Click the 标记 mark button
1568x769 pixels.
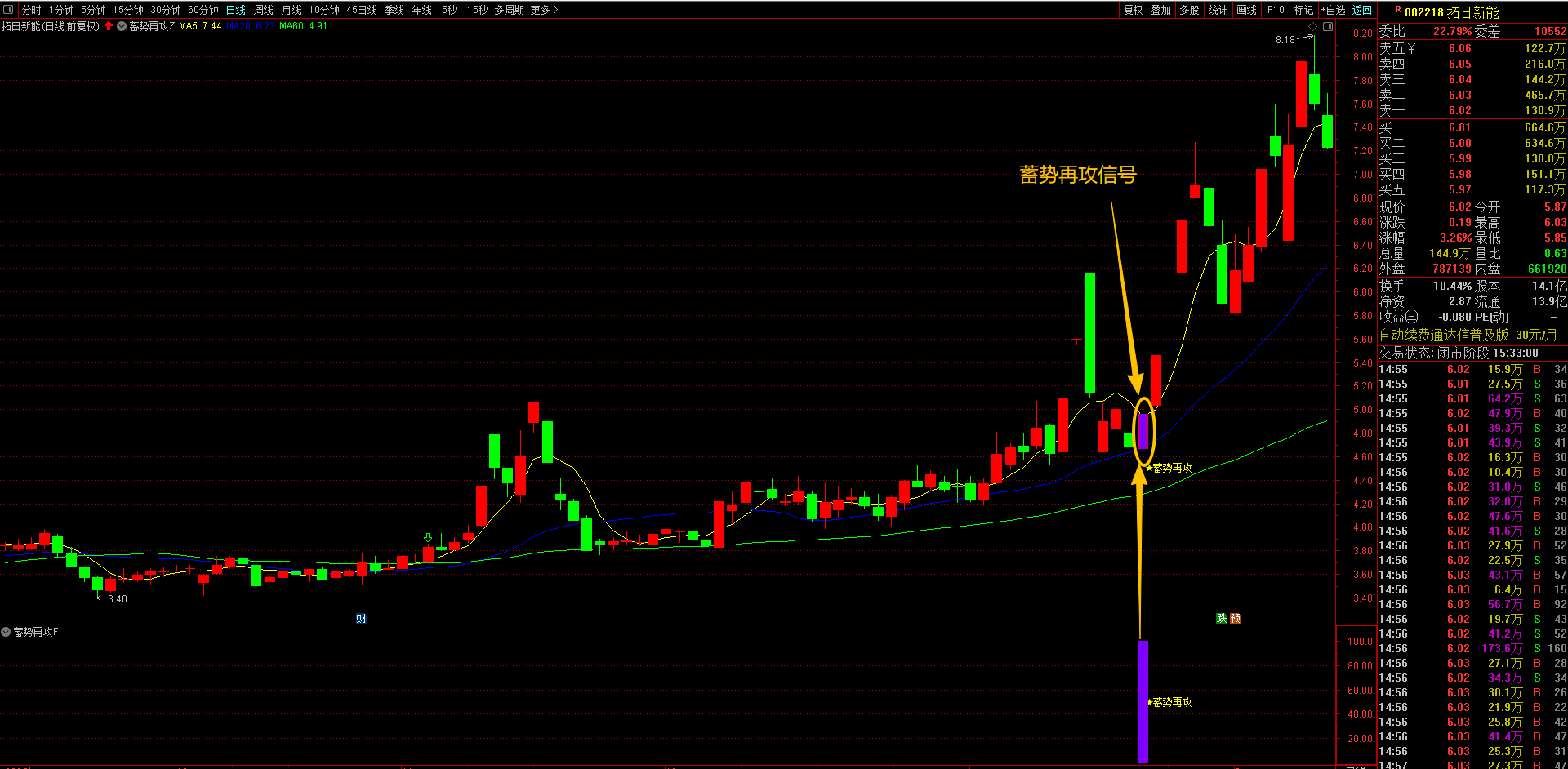tap(1303, 10)
